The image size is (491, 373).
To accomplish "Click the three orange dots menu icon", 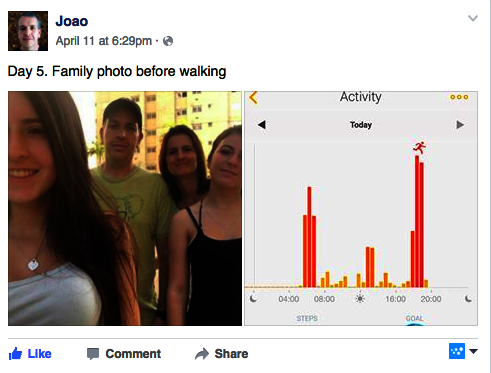I will 459,97.
